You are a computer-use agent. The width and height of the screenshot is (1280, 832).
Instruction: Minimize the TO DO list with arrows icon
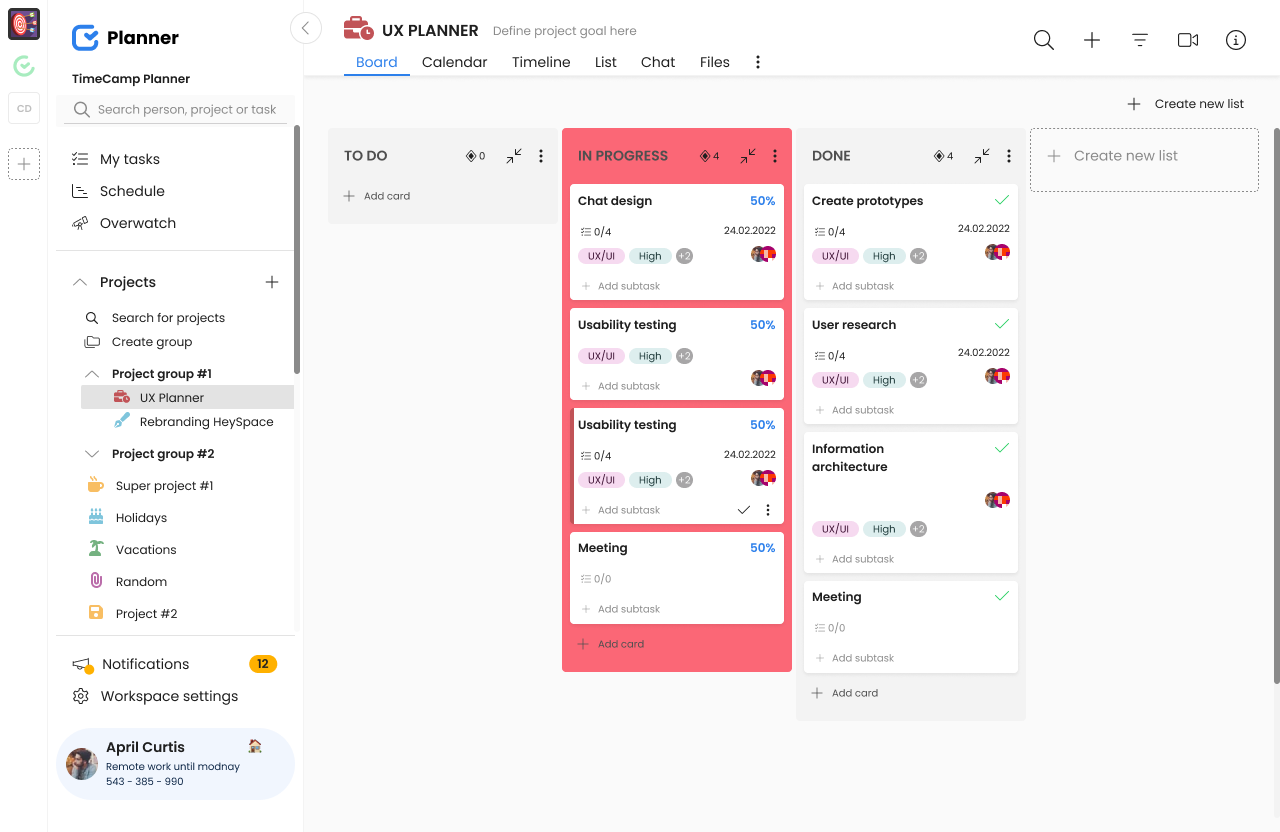tap(514, 156)
